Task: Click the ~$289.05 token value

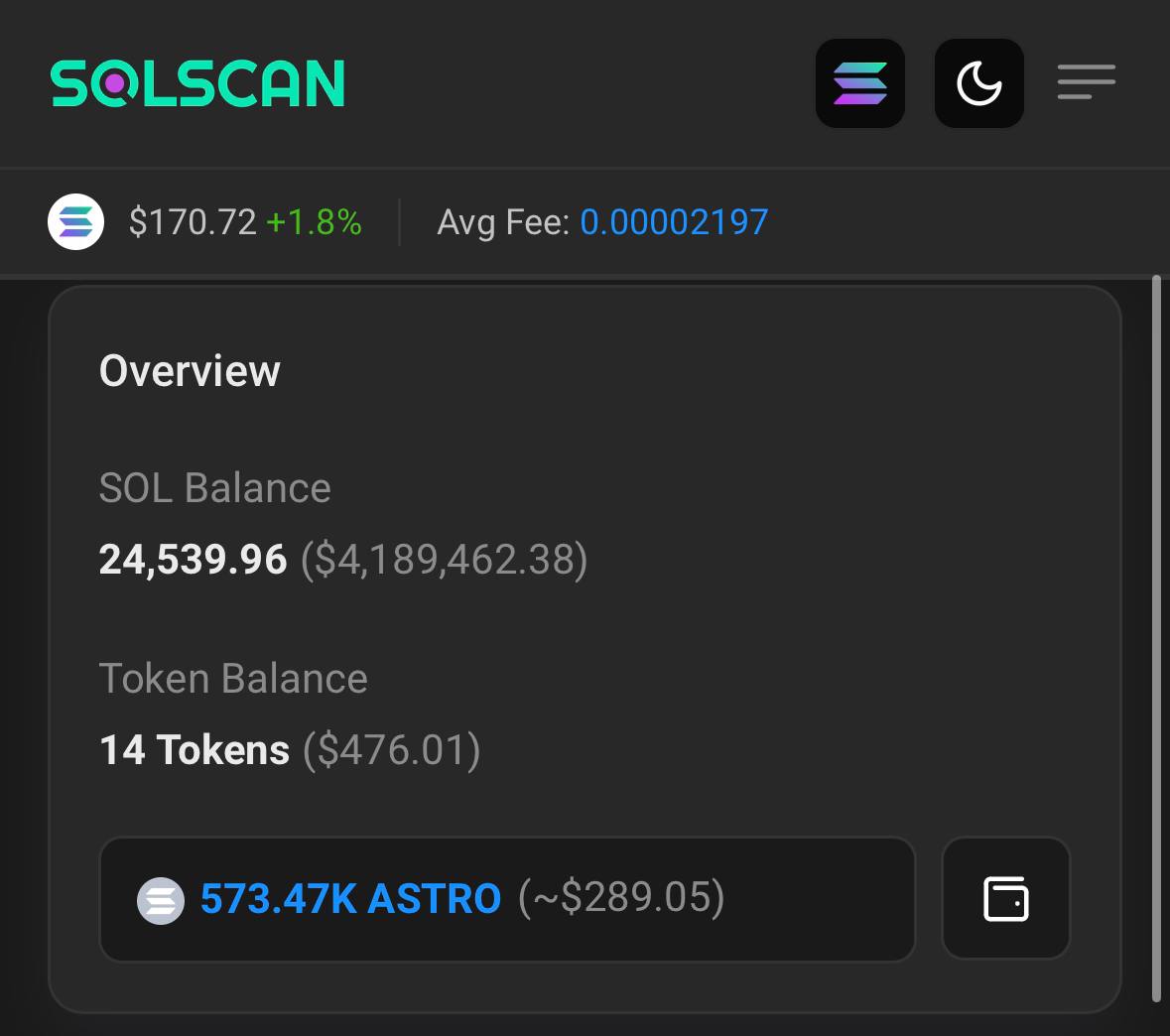Action: pos(621,898)
